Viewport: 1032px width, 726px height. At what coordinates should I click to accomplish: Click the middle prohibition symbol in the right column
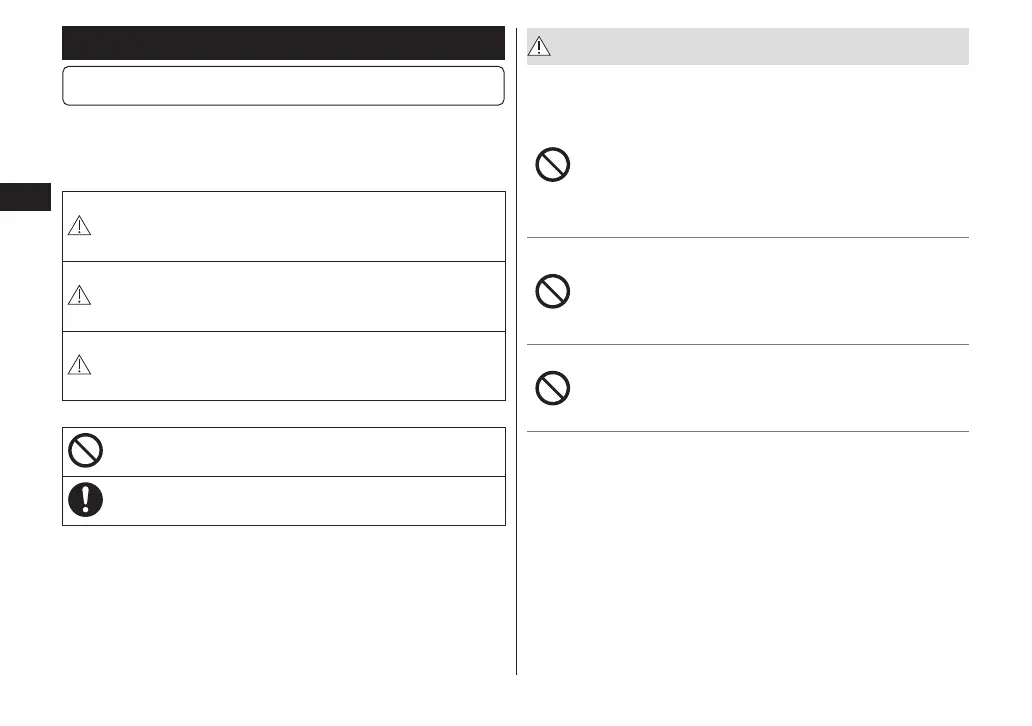click(x=553, y=291)
